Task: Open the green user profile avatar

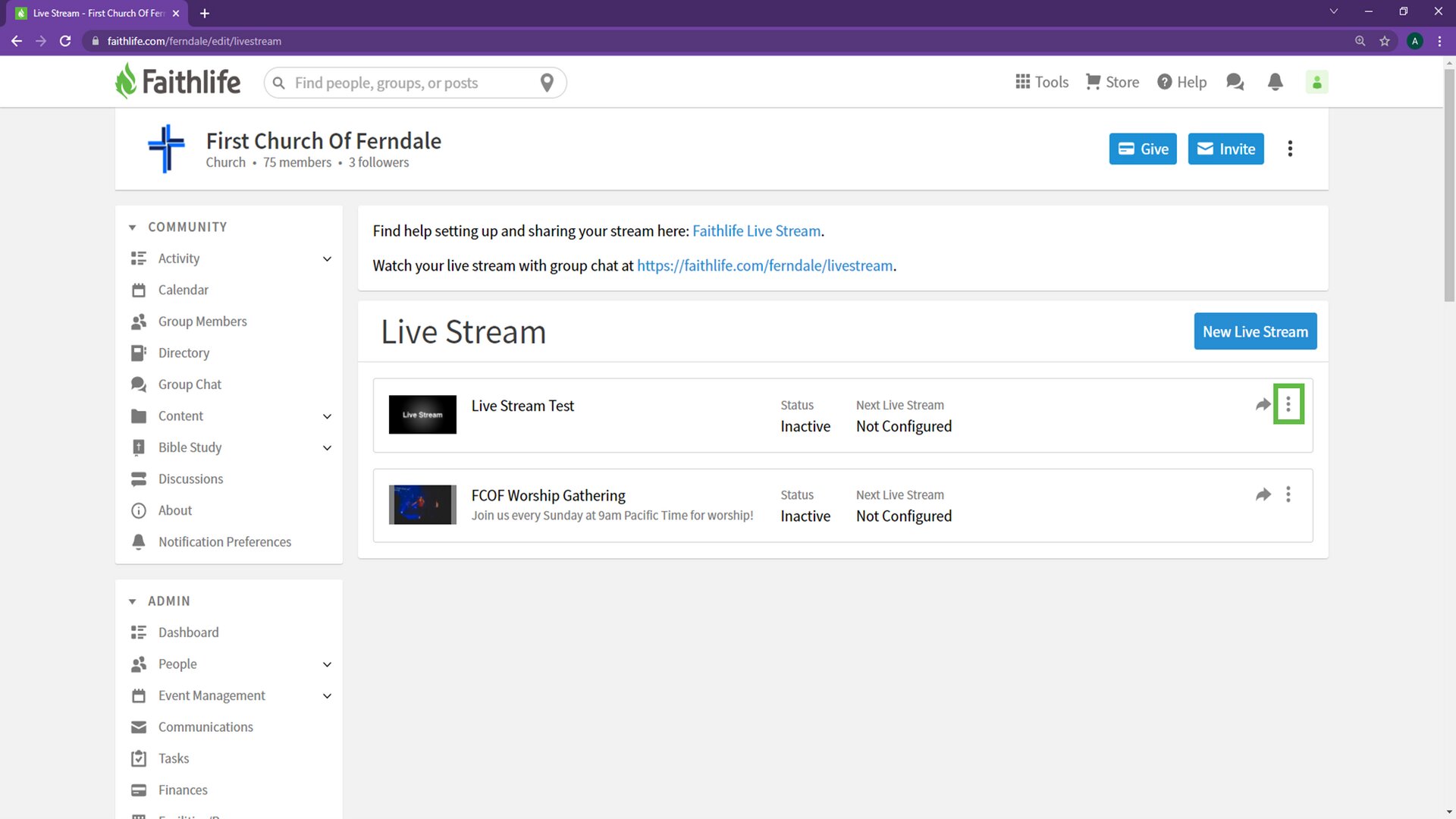Action: pyautogui.click(x=1317, y=82)
